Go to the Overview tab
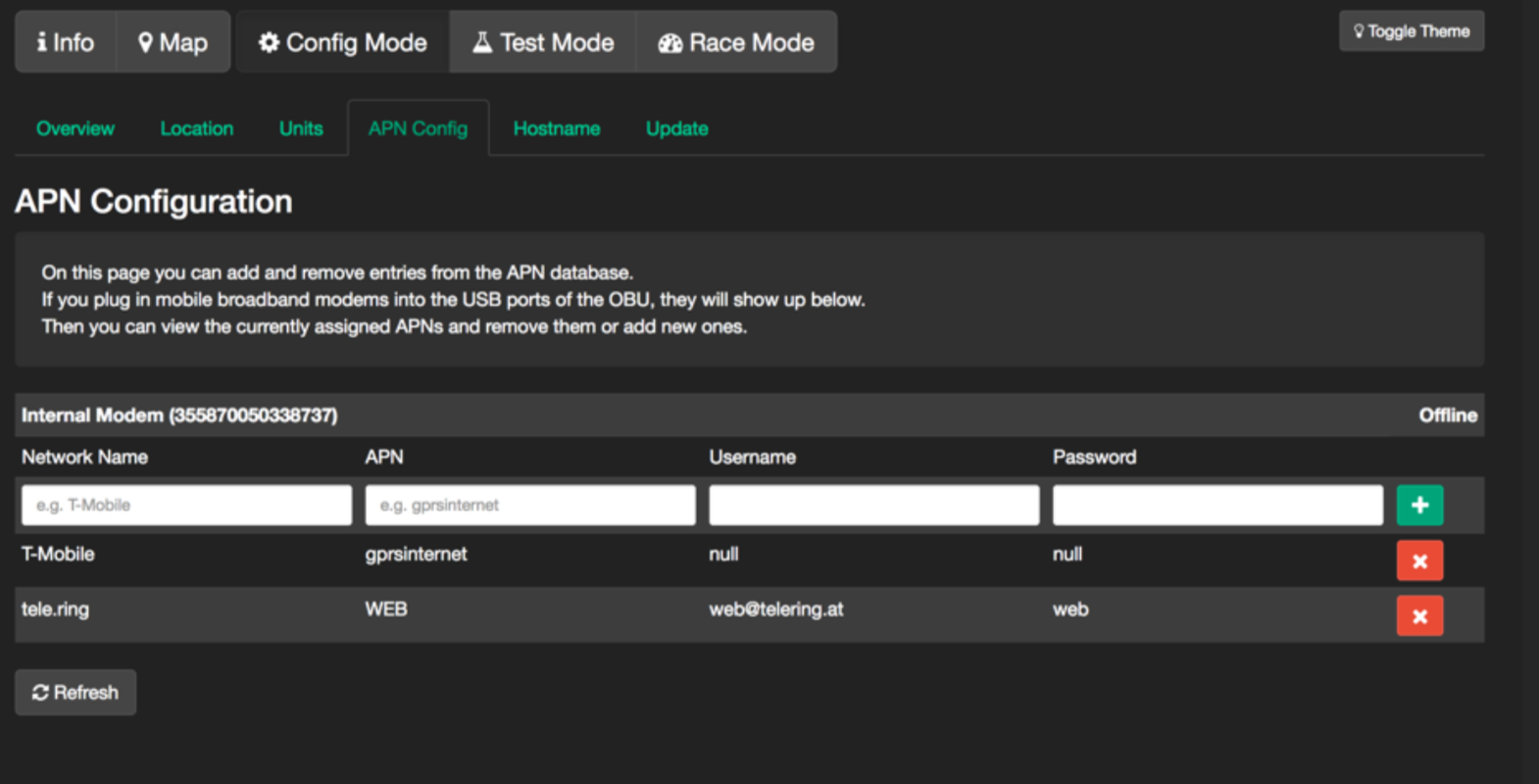Image resolution: width=1539 pixels, height=784 pixels. (x=75, y=128)
